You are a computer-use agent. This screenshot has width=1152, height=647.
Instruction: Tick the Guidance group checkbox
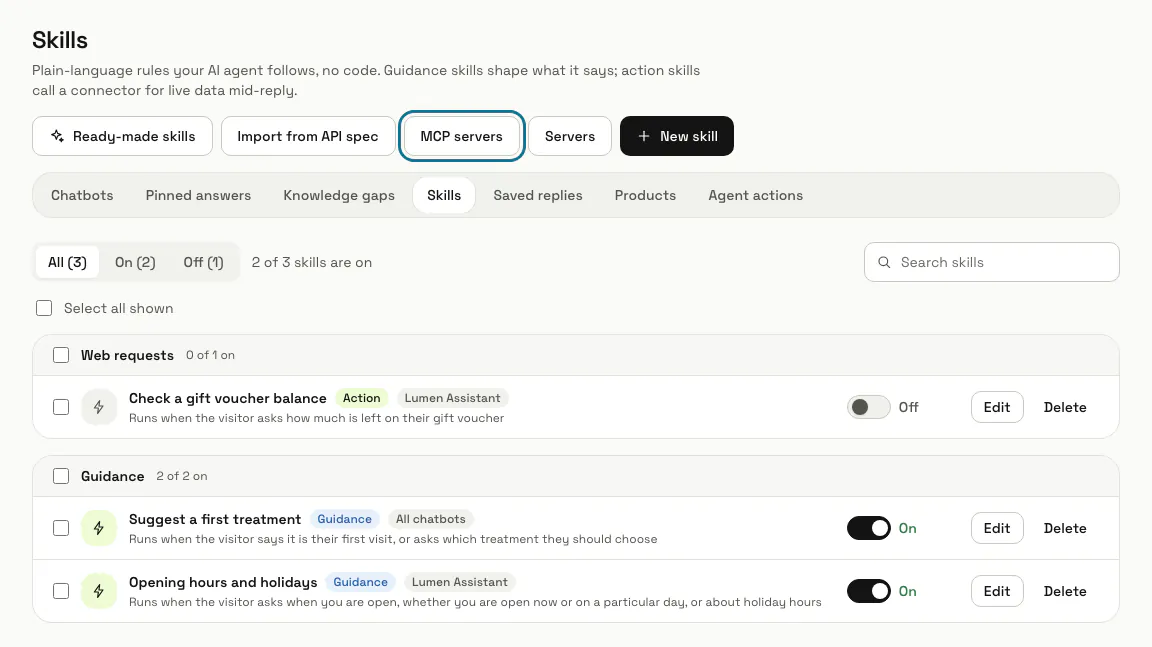click(x=61, y=477)
